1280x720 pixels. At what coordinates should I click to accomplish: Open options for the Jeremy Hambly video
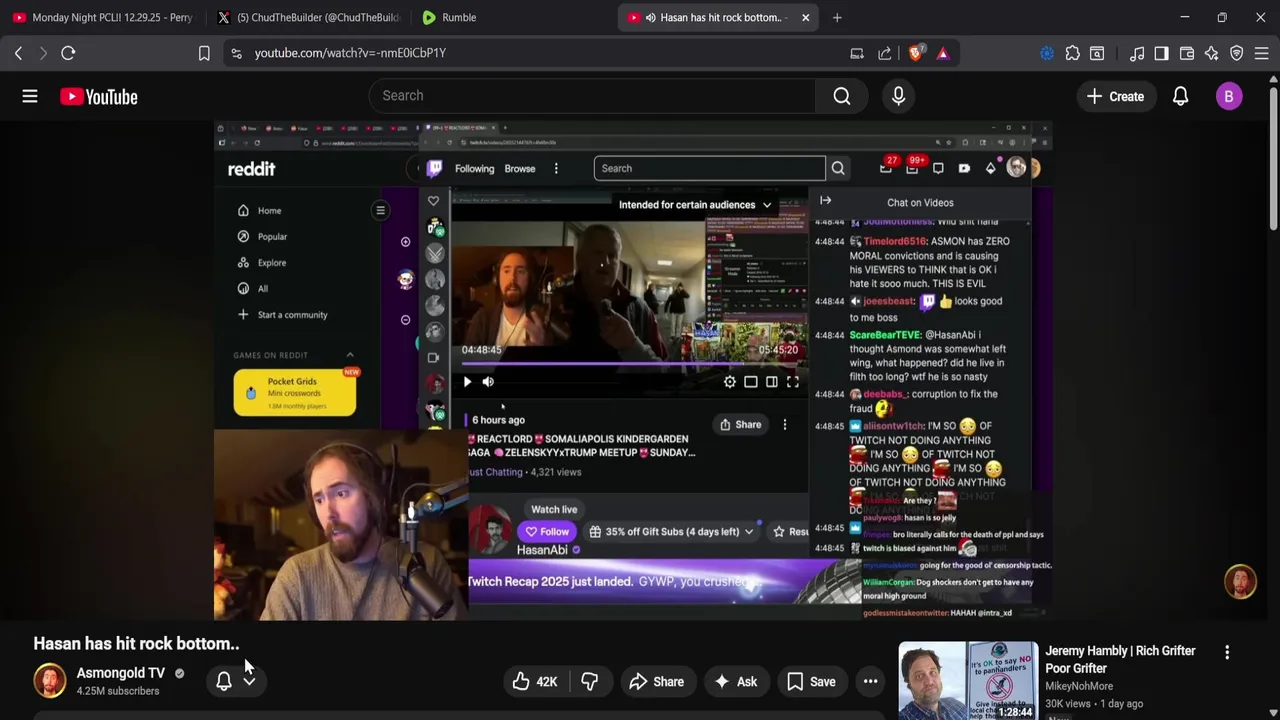pyautogui.click(x=1227, y=652)
